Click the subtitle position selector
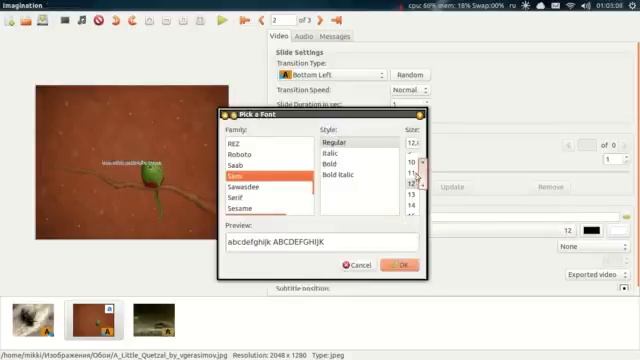This screenshot has height=360, width=640. (624, 288)
